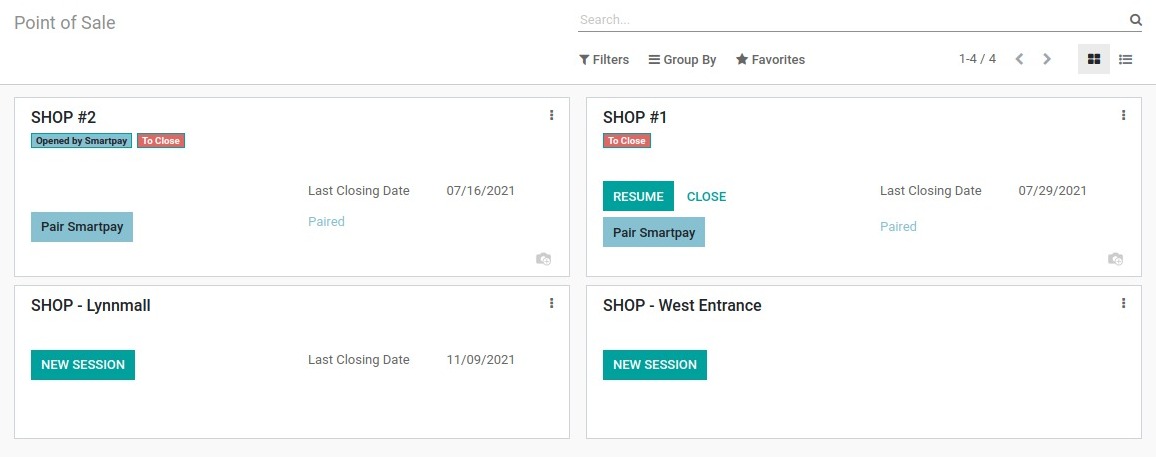
Task: Open SHOP - Lynnmall three-dot menu
Action: (551, 303)
